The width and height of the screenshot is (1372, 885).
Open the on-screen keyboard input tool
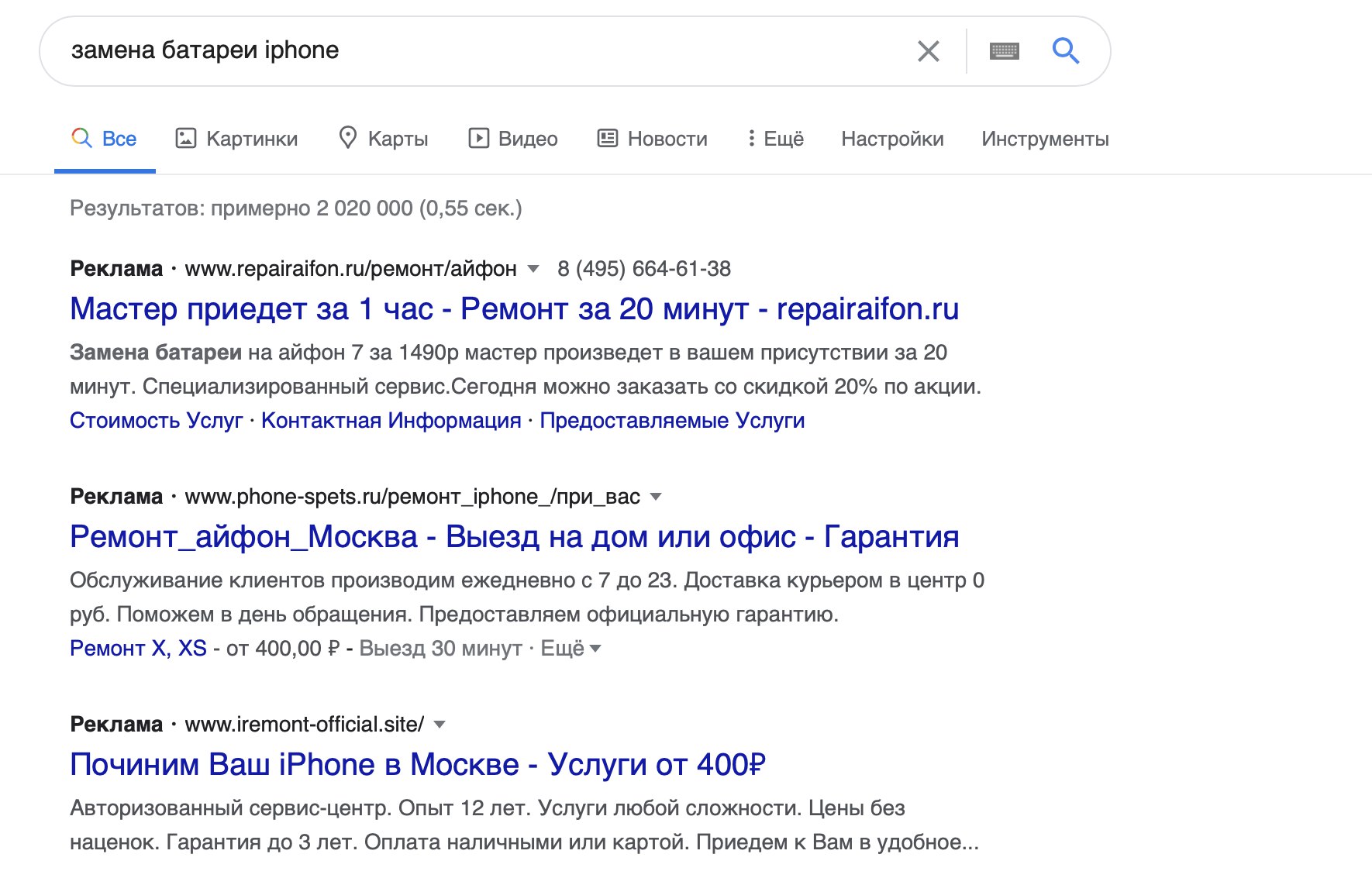pyautogui.click(x=1004, y=51)
